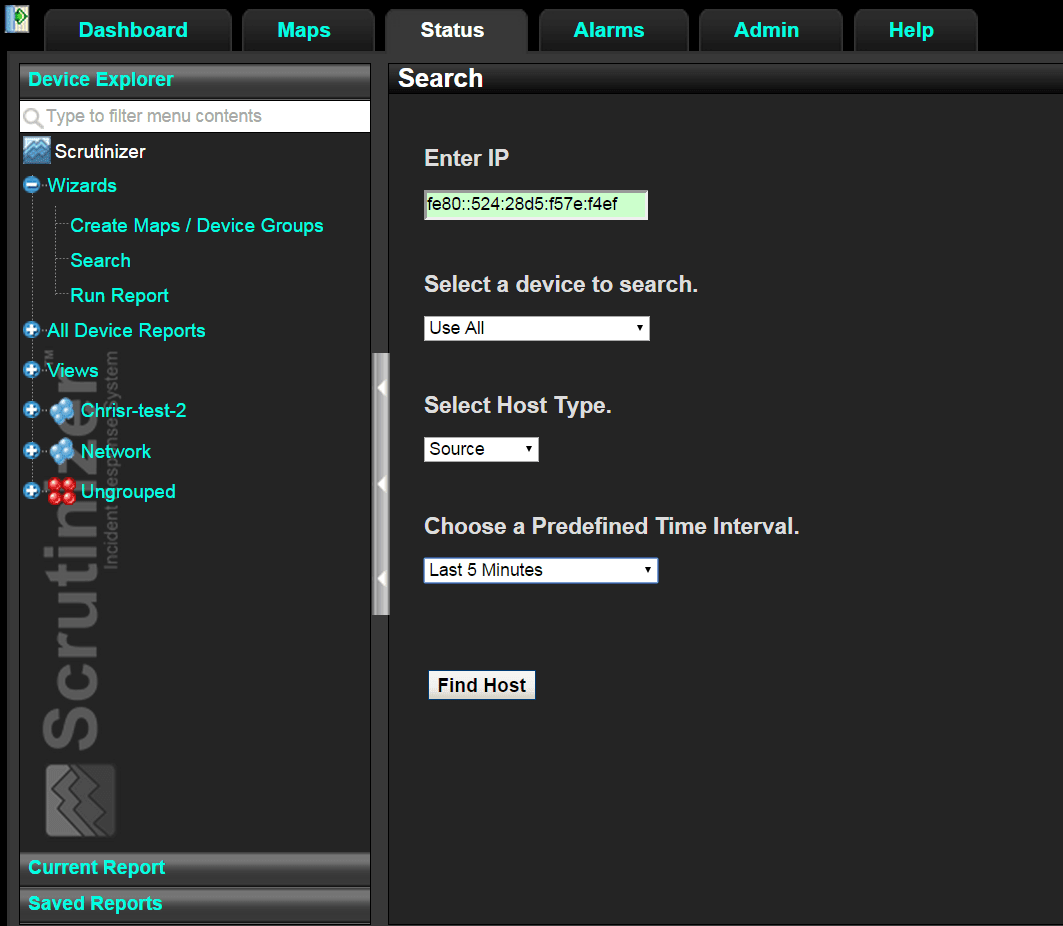1063x926 pixels.
Task: Click the sidebar collapse splitter handle
Action: click(381, 484)
